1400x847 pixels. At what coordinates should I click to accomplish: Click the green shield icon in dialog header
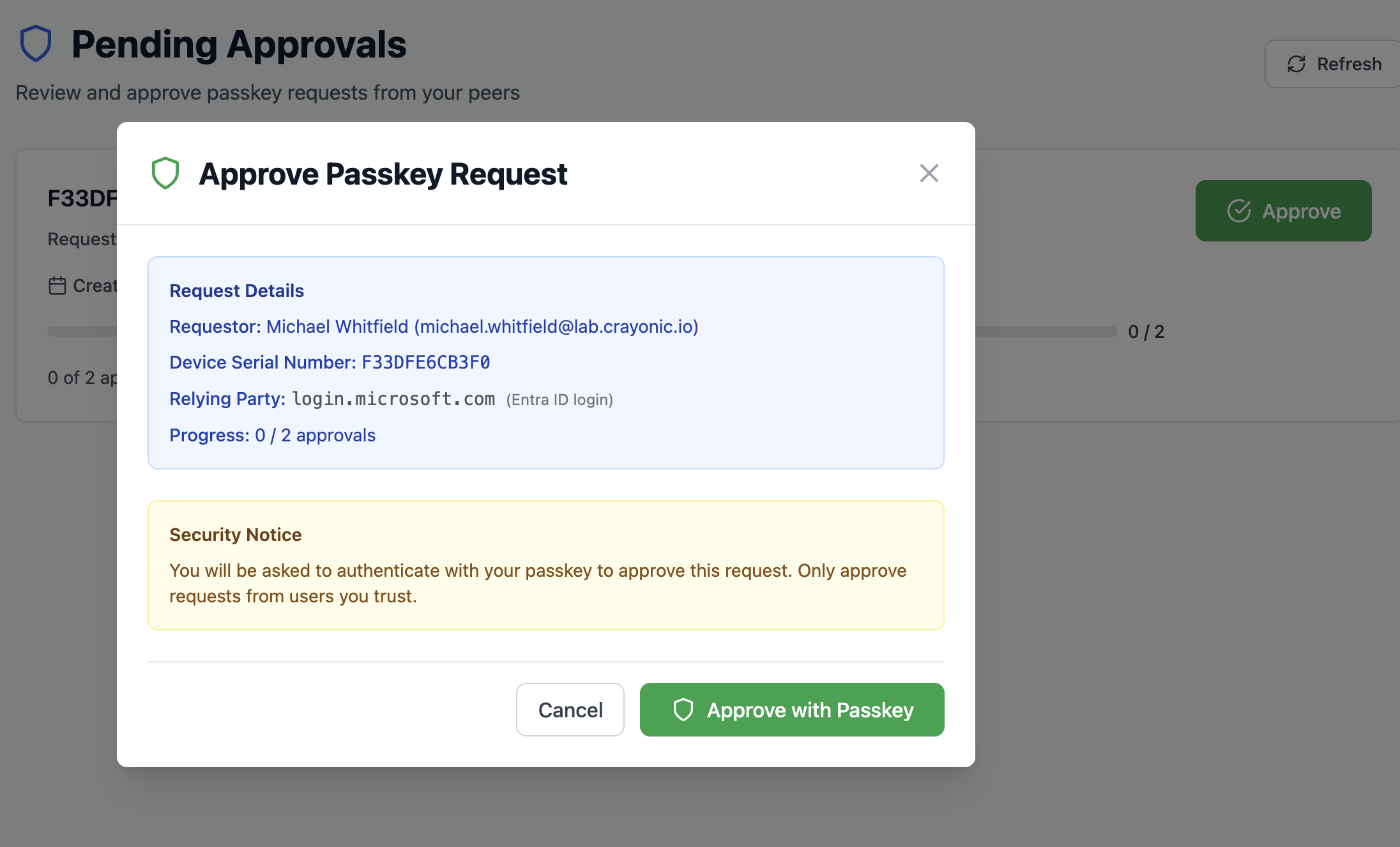[x=165, y=173]
